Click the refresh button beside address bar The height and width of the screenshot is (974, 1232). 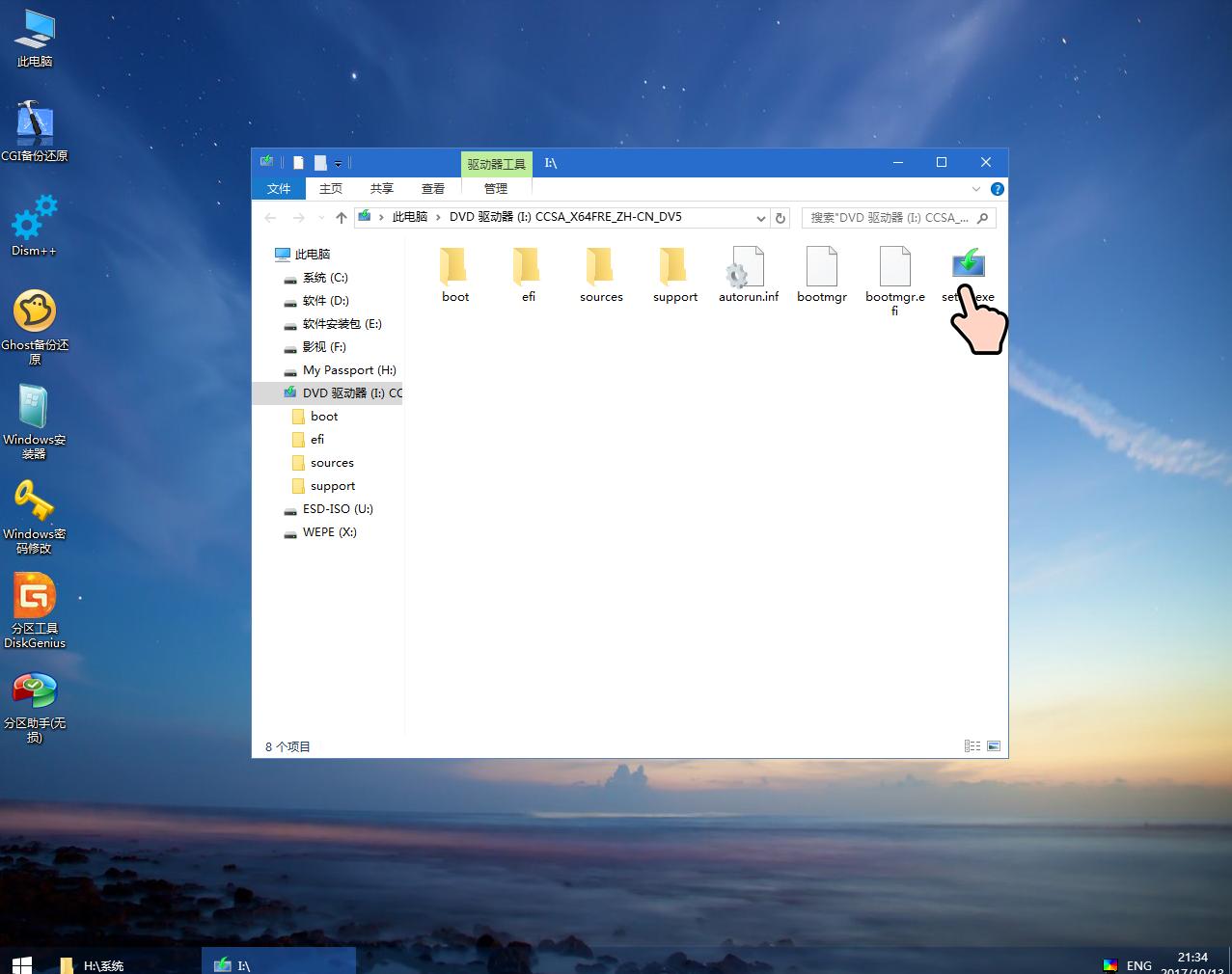(x=781, y=218)
